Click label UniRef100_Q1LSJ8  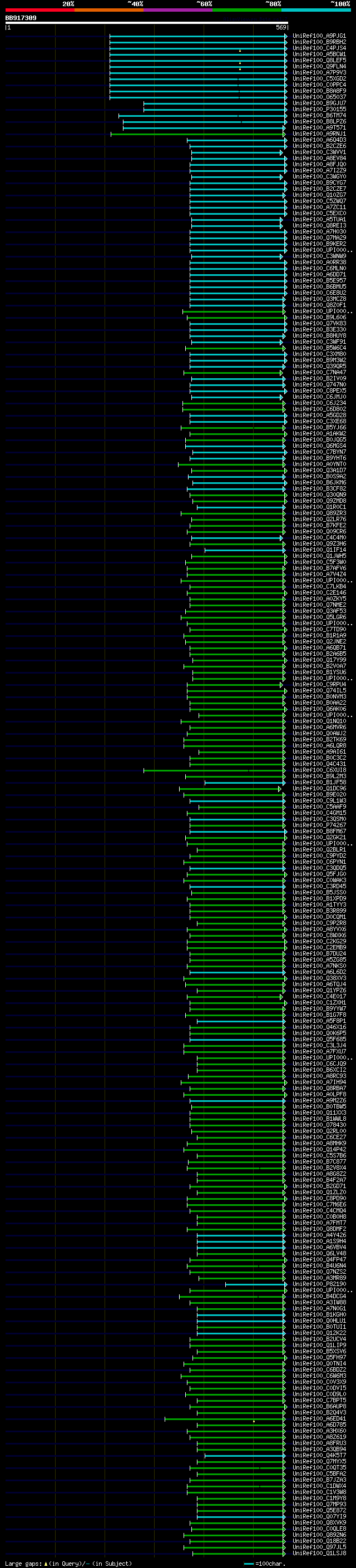pos(319,1553)
